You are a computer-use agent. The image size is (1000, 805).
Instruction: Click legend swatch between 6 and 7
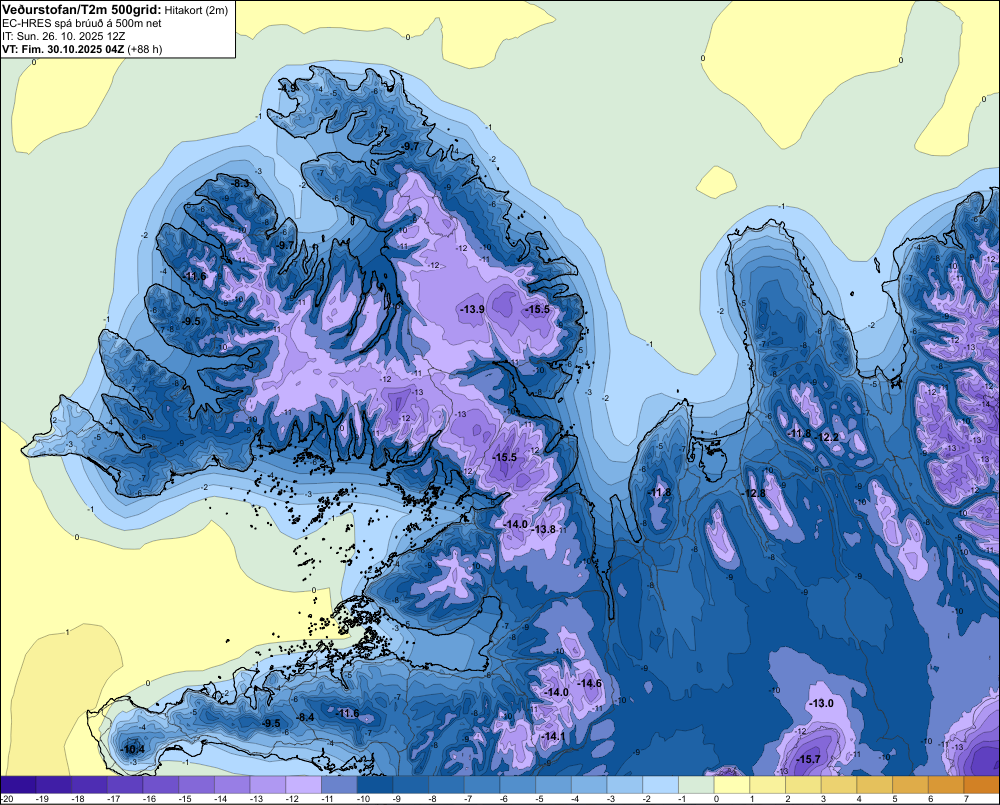[946, 785]
